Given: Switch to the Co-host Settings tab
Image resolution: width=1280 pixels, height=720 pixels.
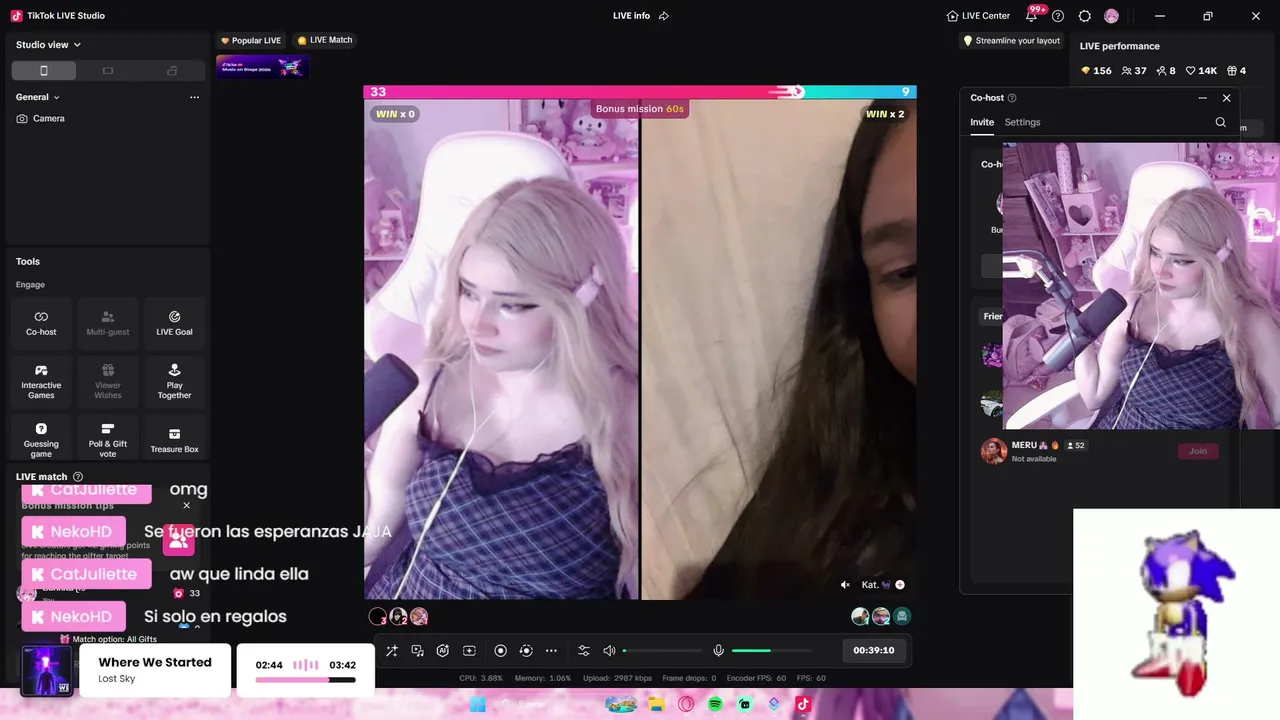Looking at the screenshot, I should (1022, 122).
